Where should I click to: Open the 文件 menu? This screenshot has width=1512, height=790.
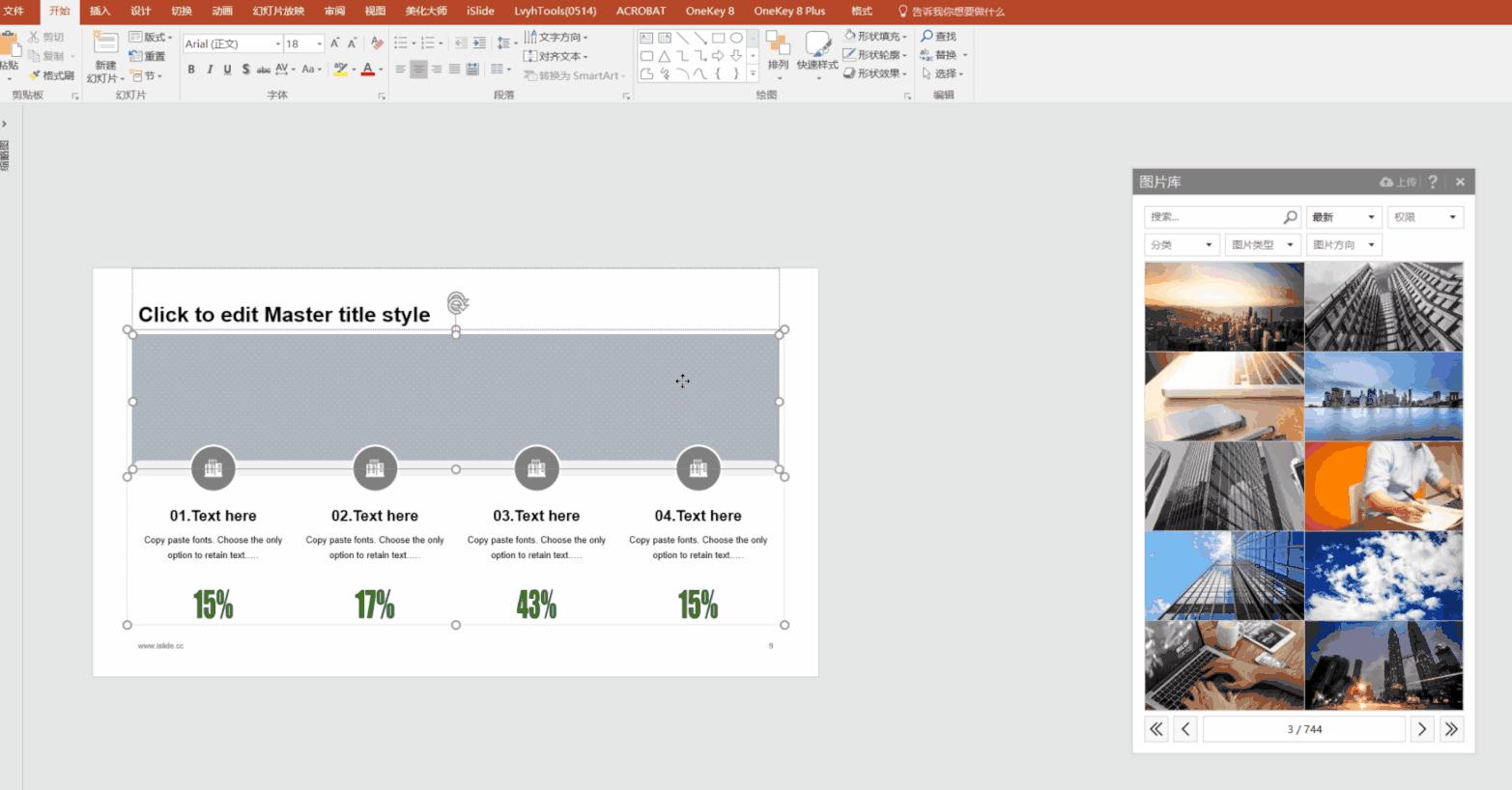point(14,11)
